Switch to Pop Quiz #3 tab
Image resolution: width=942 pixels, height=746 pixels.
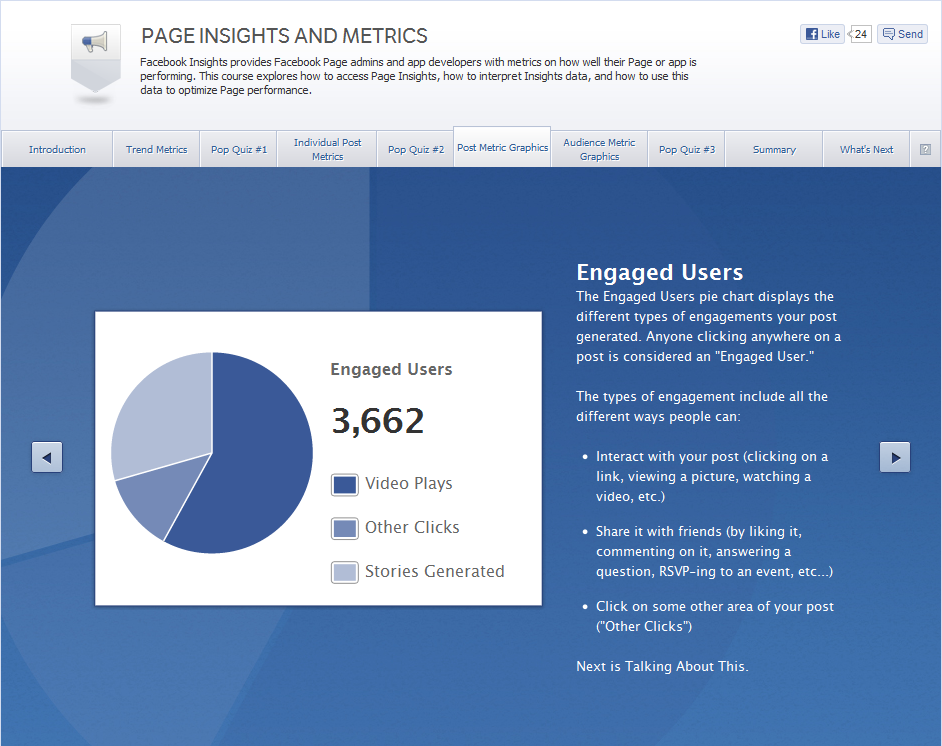pos(687,150)
